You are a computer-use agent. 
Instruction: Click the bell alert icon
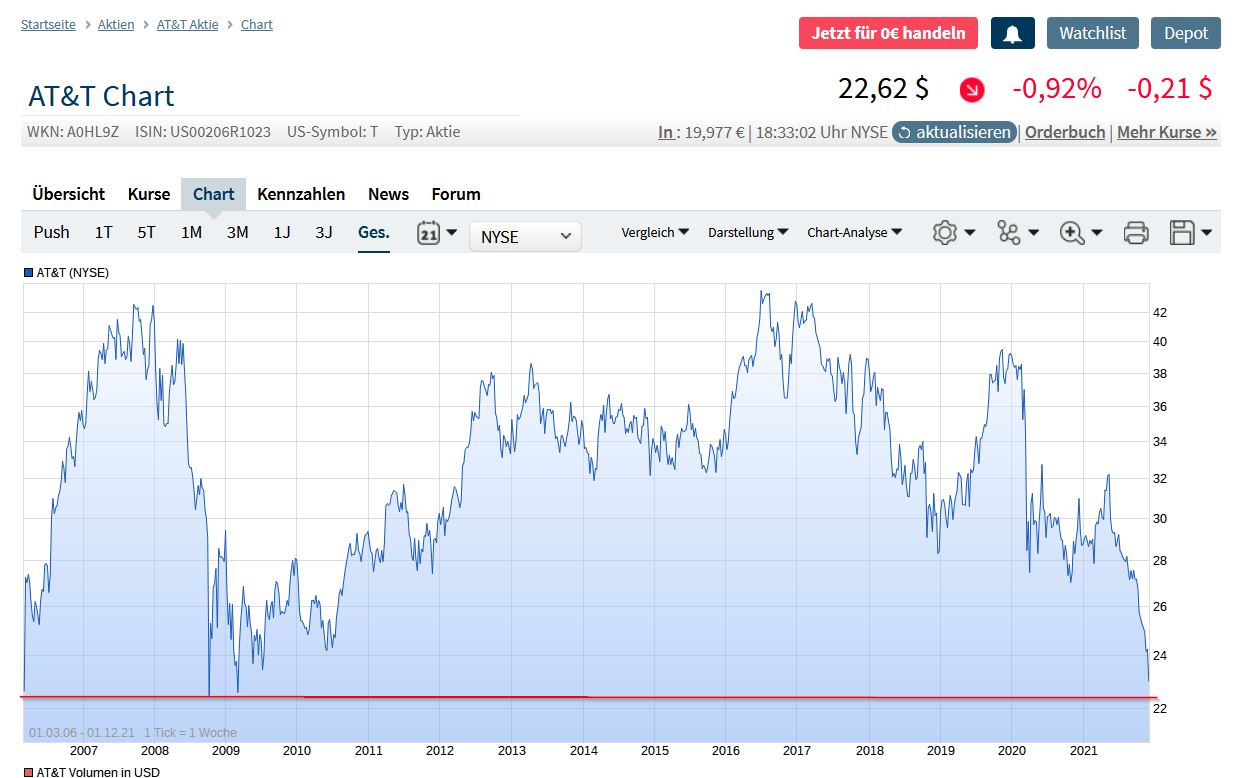(x=1012, y=33)
